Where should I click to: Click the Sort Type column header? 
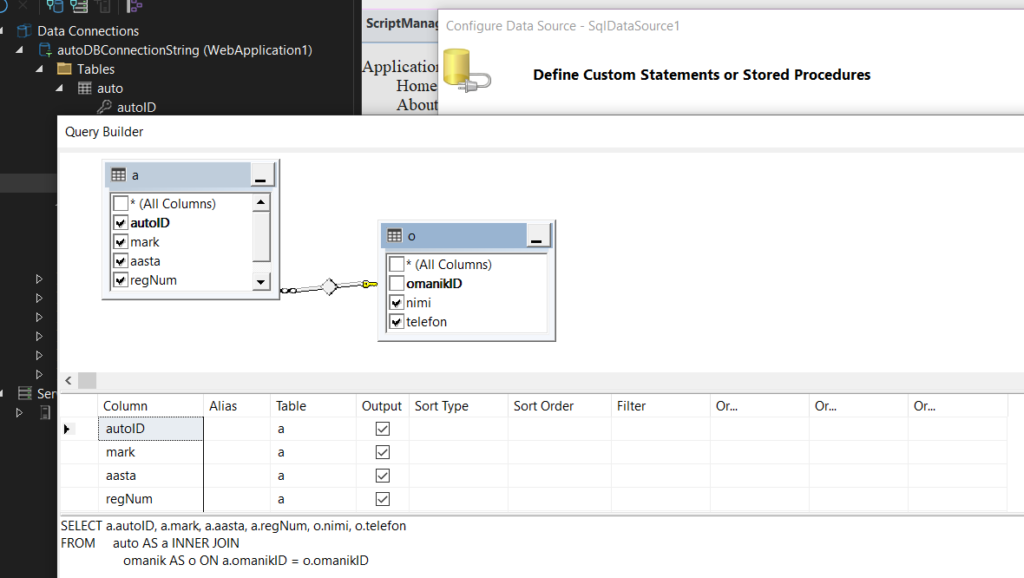tap(441, 406)
